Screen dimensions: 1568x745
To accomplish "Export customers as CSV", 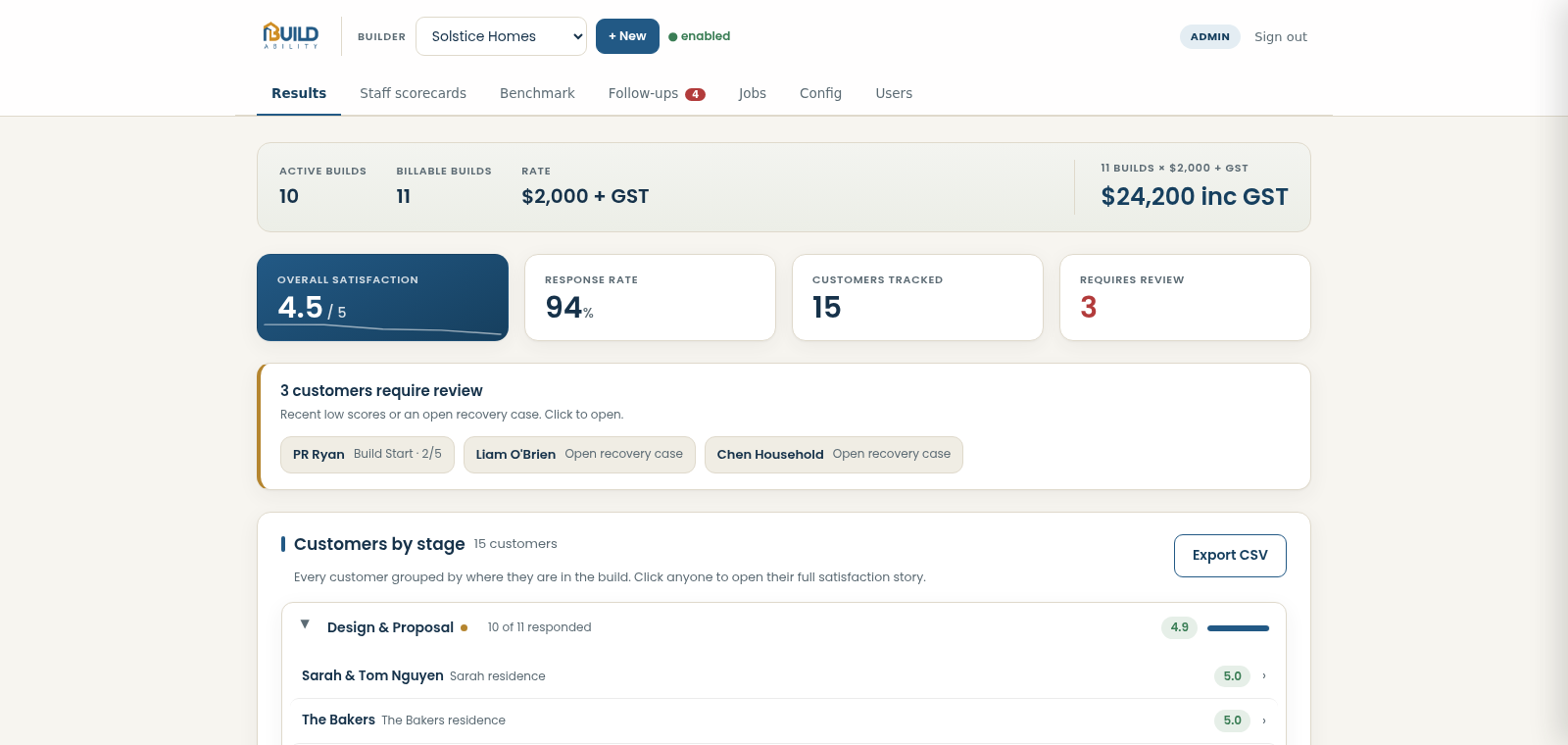I will click(x=1230, y=556).
